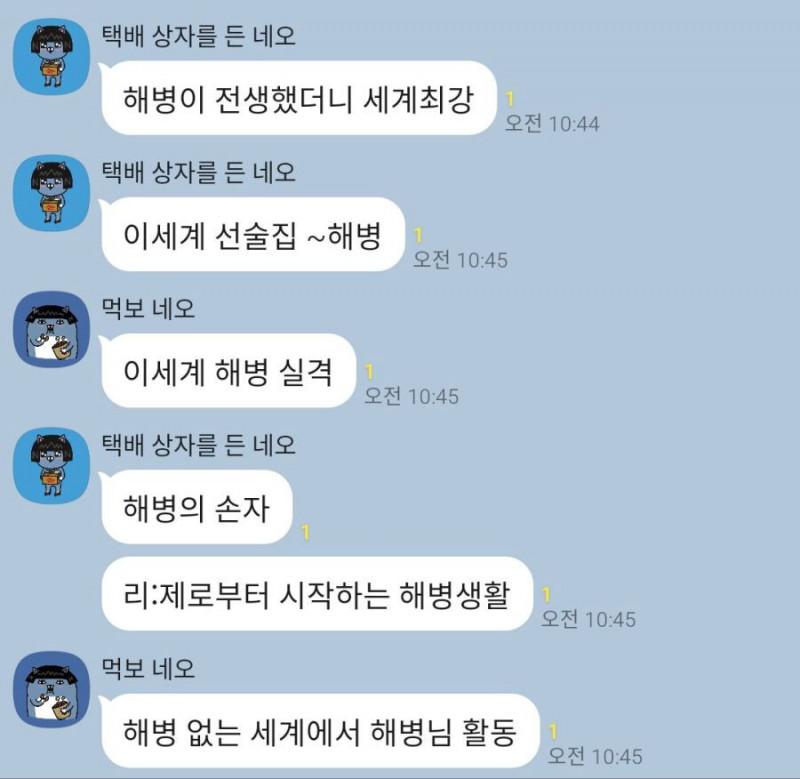Click the unread count beside 해병의 손자
This screenshot has width=800, height=779.
point(306,533)
